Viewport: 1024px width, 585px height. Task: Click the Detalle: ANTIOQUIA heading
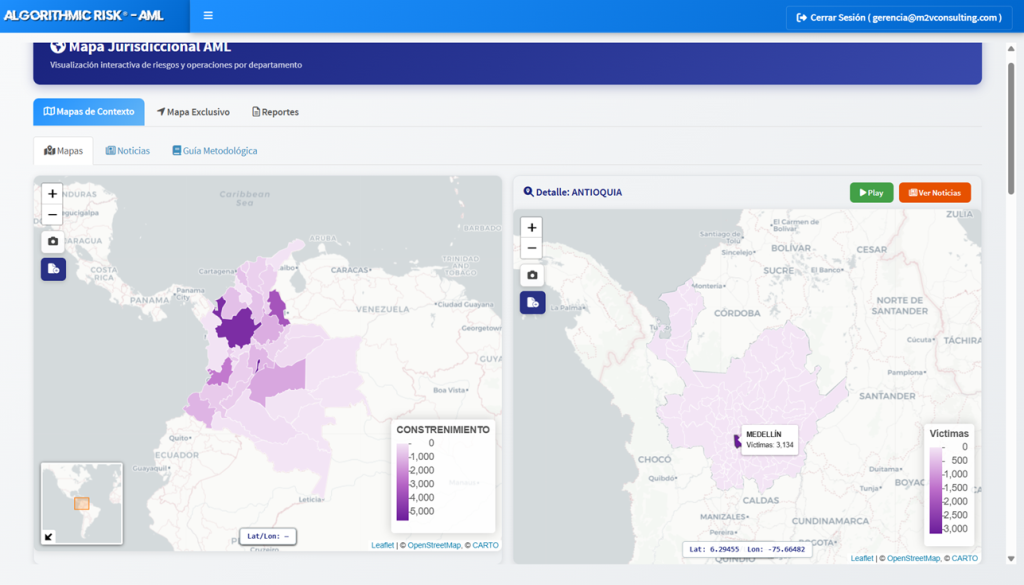(x=579, y=193)
